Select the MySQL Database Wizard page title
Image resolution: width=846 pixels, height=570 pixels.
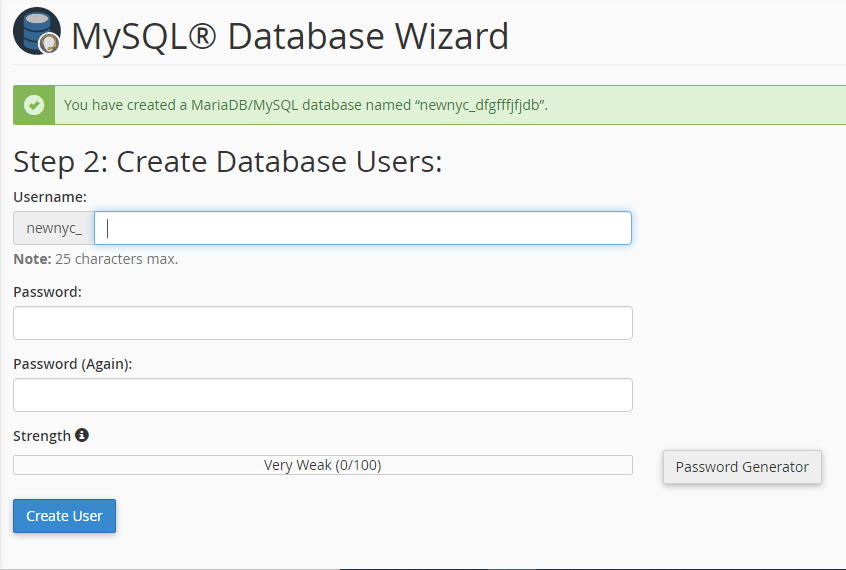(290, 36)
